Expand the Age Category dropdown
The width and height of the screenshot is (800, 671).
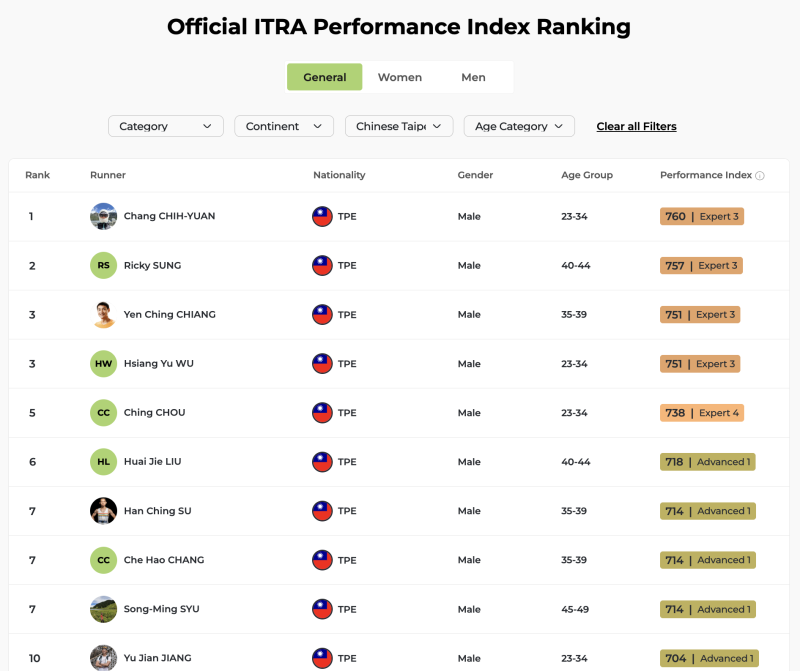(x=519, y=126)
